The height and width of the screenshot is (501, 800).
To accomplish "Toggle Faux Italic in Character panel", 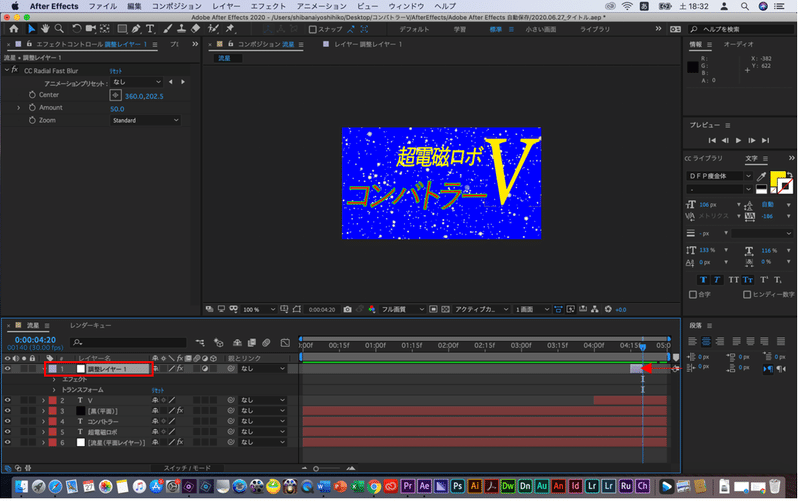I will click(717, 280).
